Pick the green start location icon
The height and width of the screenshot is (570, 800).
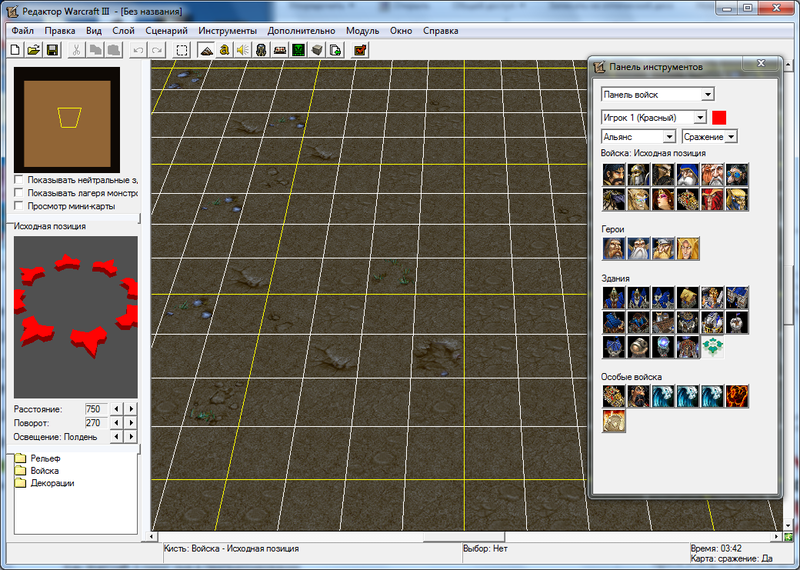click(712, 347)
